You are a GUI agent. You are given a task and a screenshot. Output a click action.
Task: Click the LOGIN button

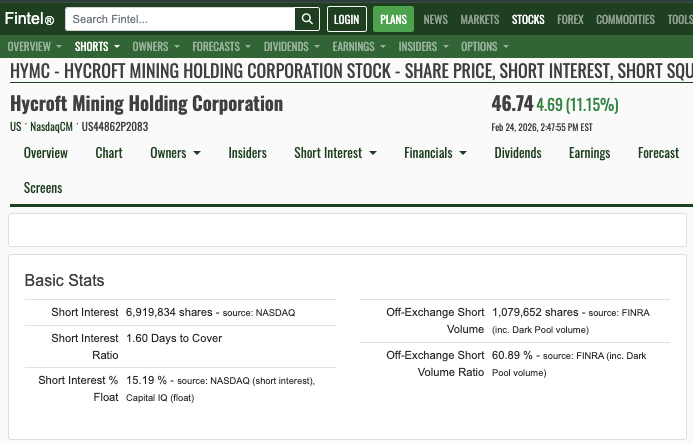point(347,19)
